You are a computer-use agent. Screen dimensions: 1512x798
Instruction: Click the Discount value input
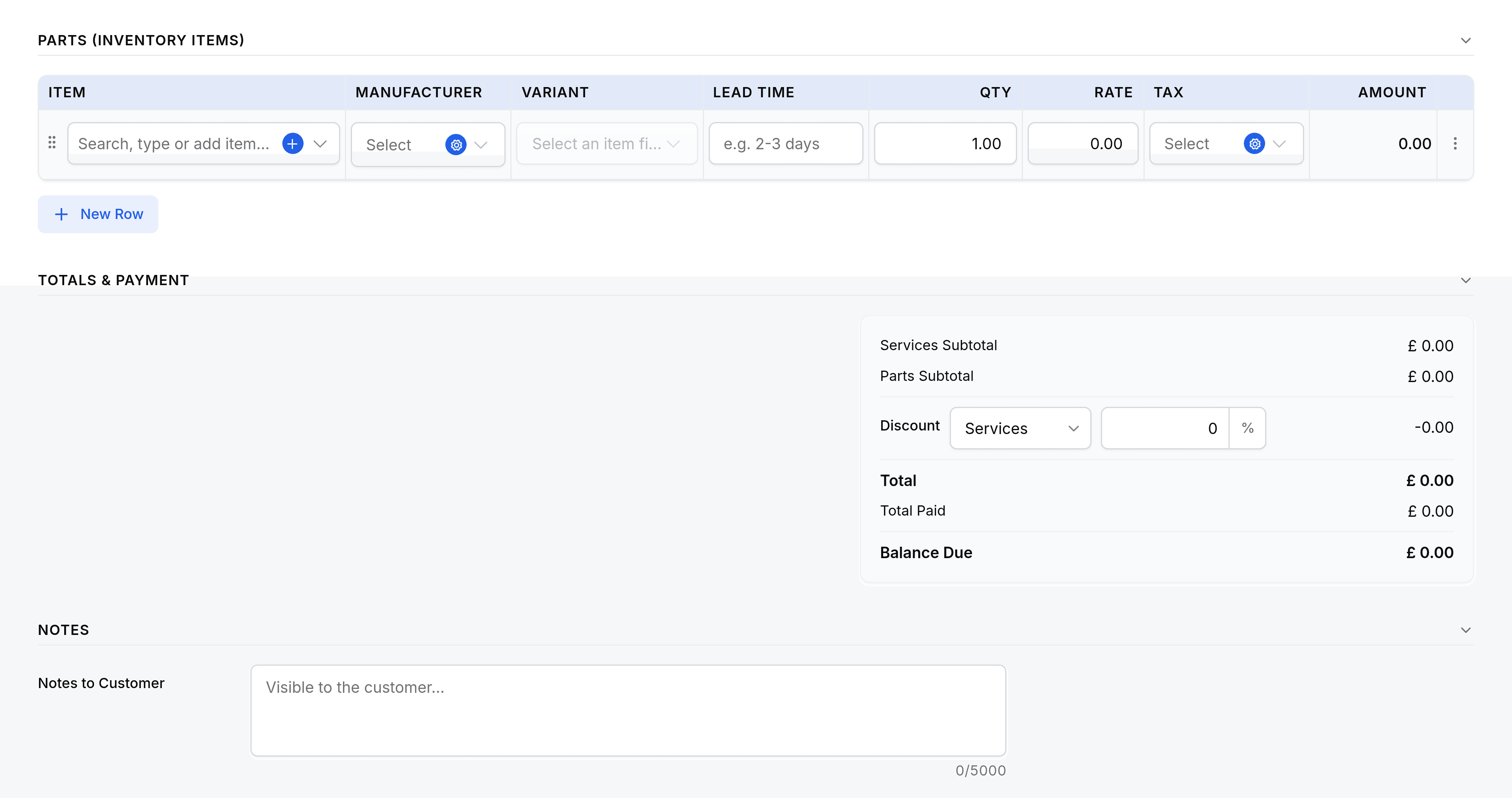(x=1165, y=428)
